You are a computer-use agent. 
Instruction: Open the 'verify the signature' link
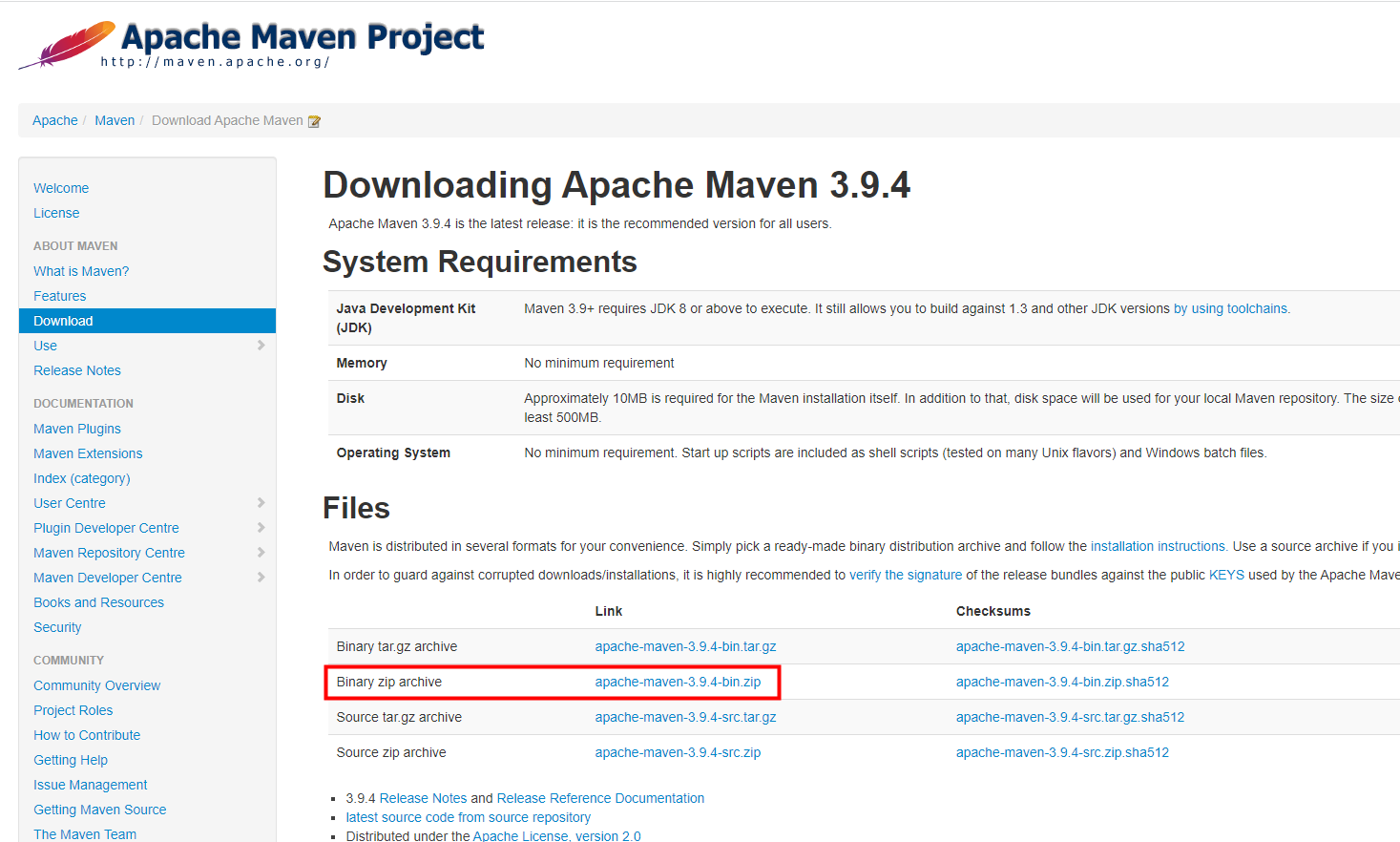coord(906,575)
